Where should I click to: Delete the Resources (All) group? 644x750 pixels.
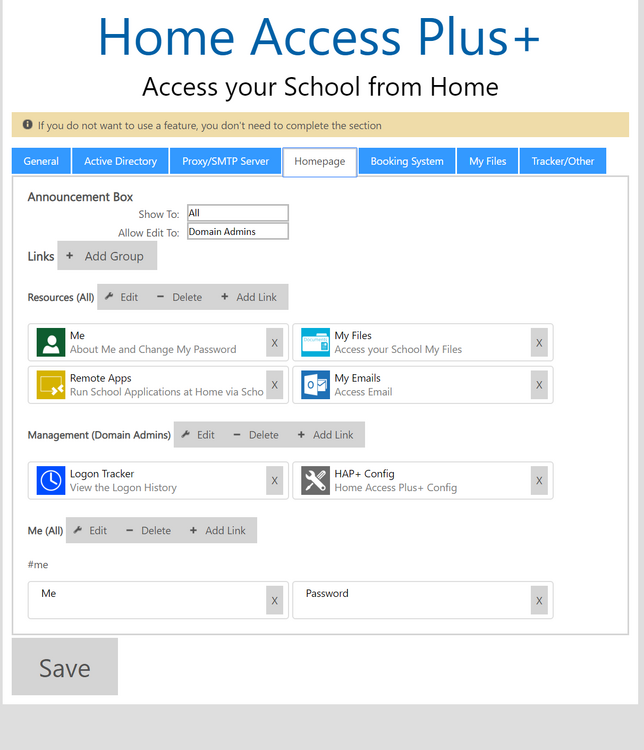pyautogui.click(x=180, y=297)
